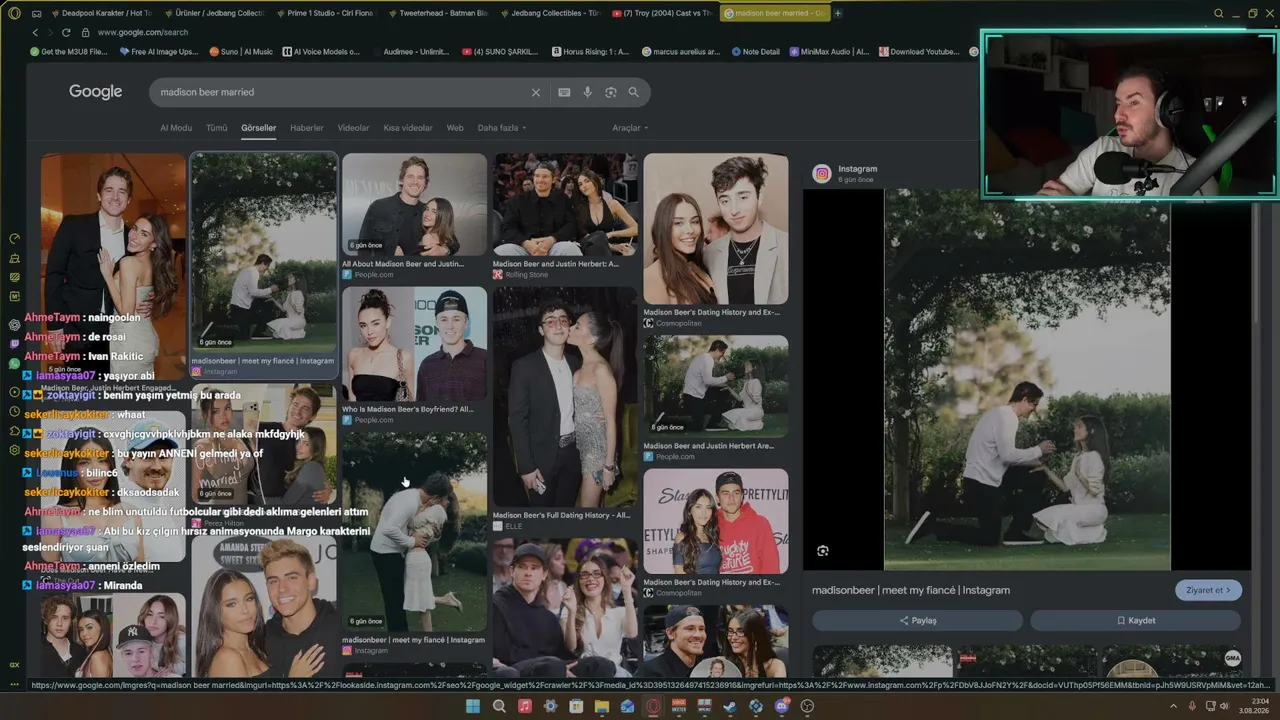Switch to the Prime 1 Studio browser tab
Image resolution: width=1280 pixels, height=720 pixels.
326,13
